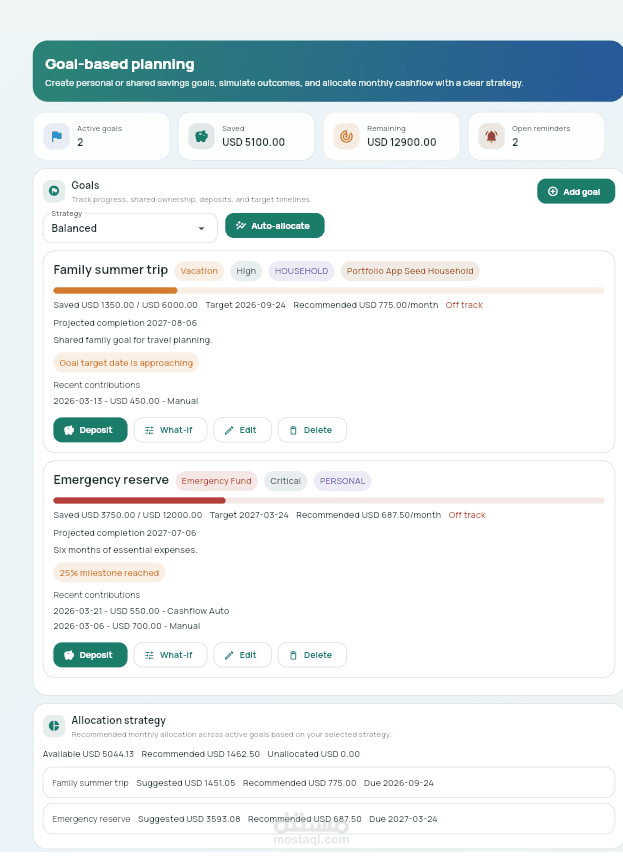623x863 pixels.
Task: Click the target icon beside Remaining
Action: [346, 136]
